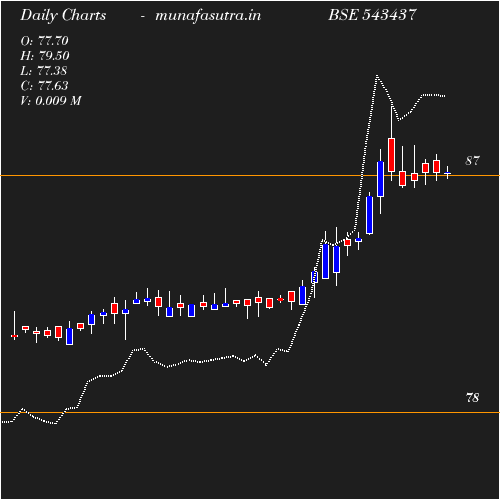Click the munafasutra.in site label
The image size is (500, 500).
pyautogui.click(x=208, y=16)
